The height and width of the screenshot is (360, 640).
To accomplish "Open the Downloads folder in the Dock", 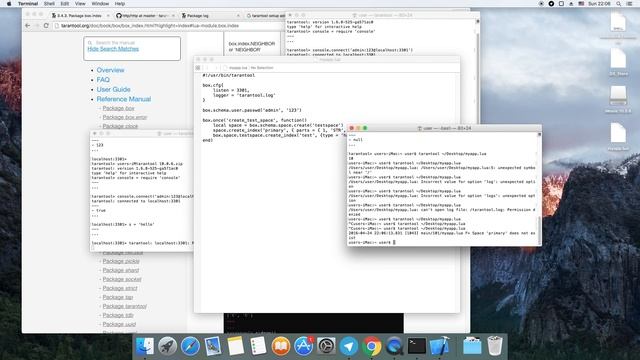I will click(472, 346).
